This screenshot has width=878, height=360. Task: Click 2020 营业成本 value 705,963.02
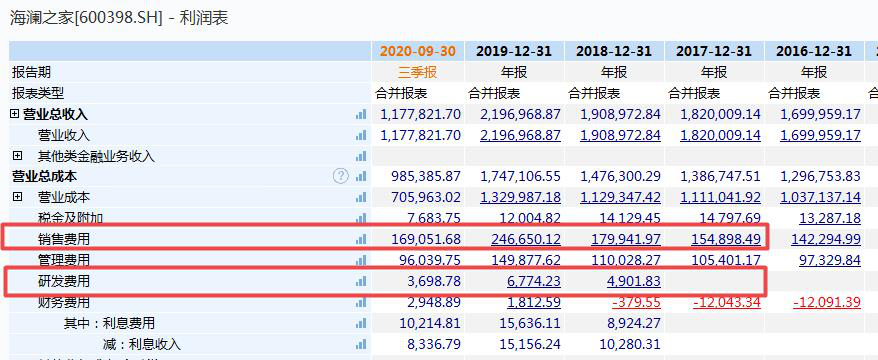[x=426, y=197]
